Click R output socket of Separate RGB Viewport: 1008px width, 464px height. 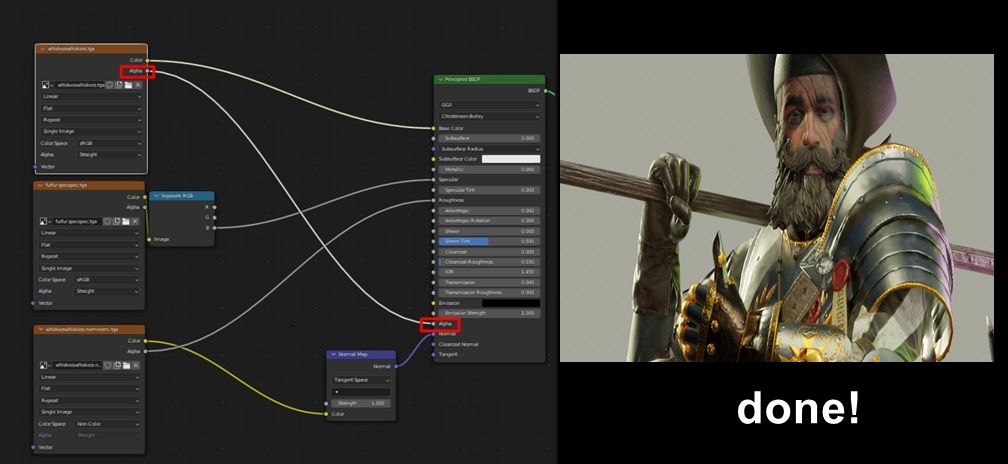[x=215, y=207]
